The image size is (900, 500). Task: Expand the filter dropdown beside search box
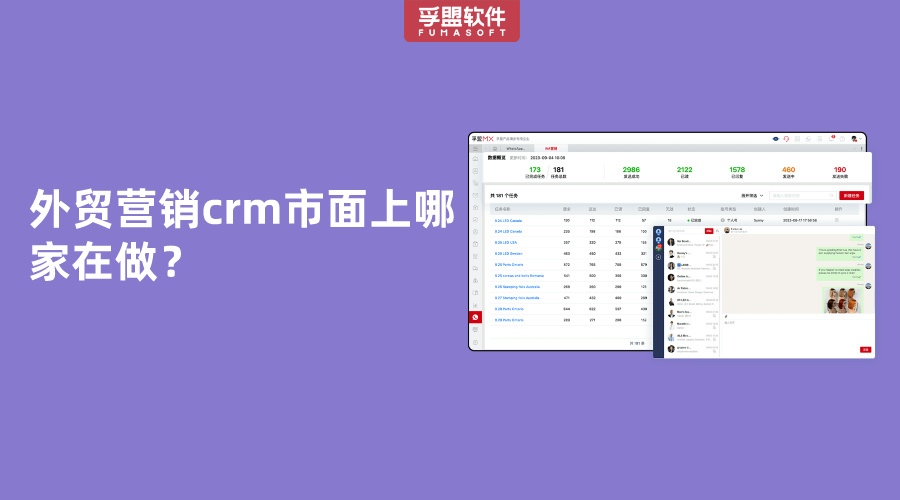[x=752, y=196]
